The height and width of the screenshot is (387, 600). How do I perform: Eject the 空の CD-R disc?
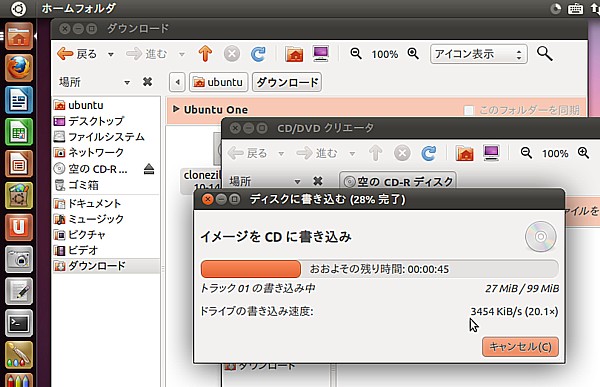[x=149, y=169]
